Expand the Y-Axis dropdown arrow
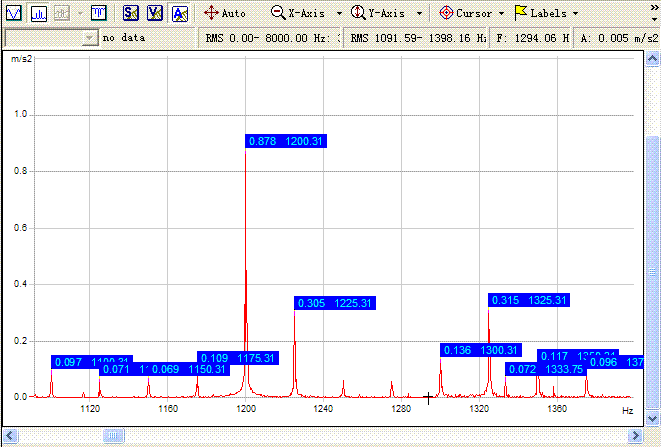 419,13
